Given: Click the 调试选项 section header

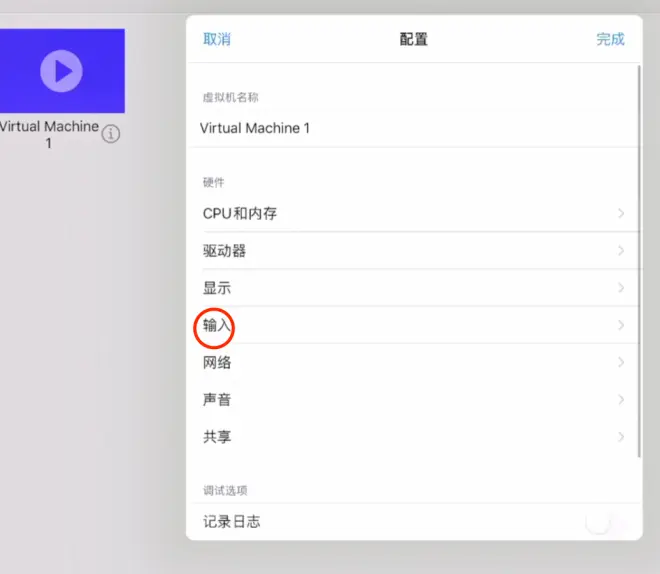Looking at the screenshot, I should coord(225,491).
